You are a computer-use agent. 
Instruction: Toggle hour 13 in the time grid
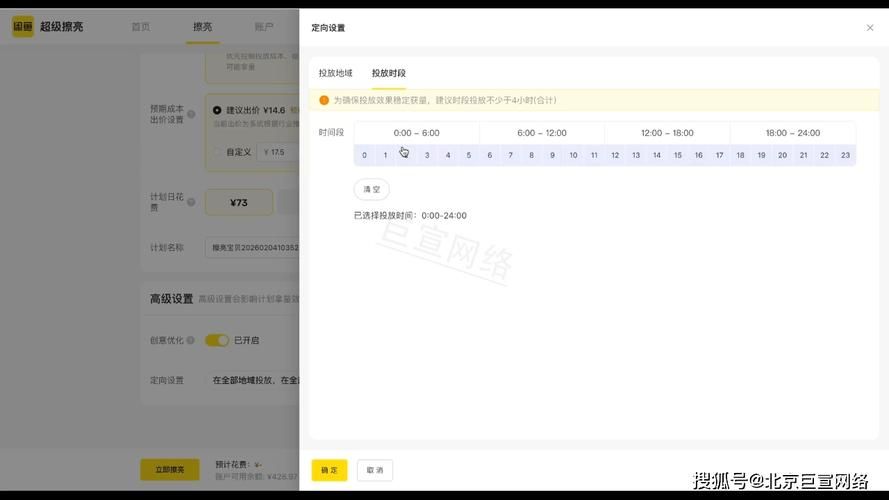click(x=636, y=155)
